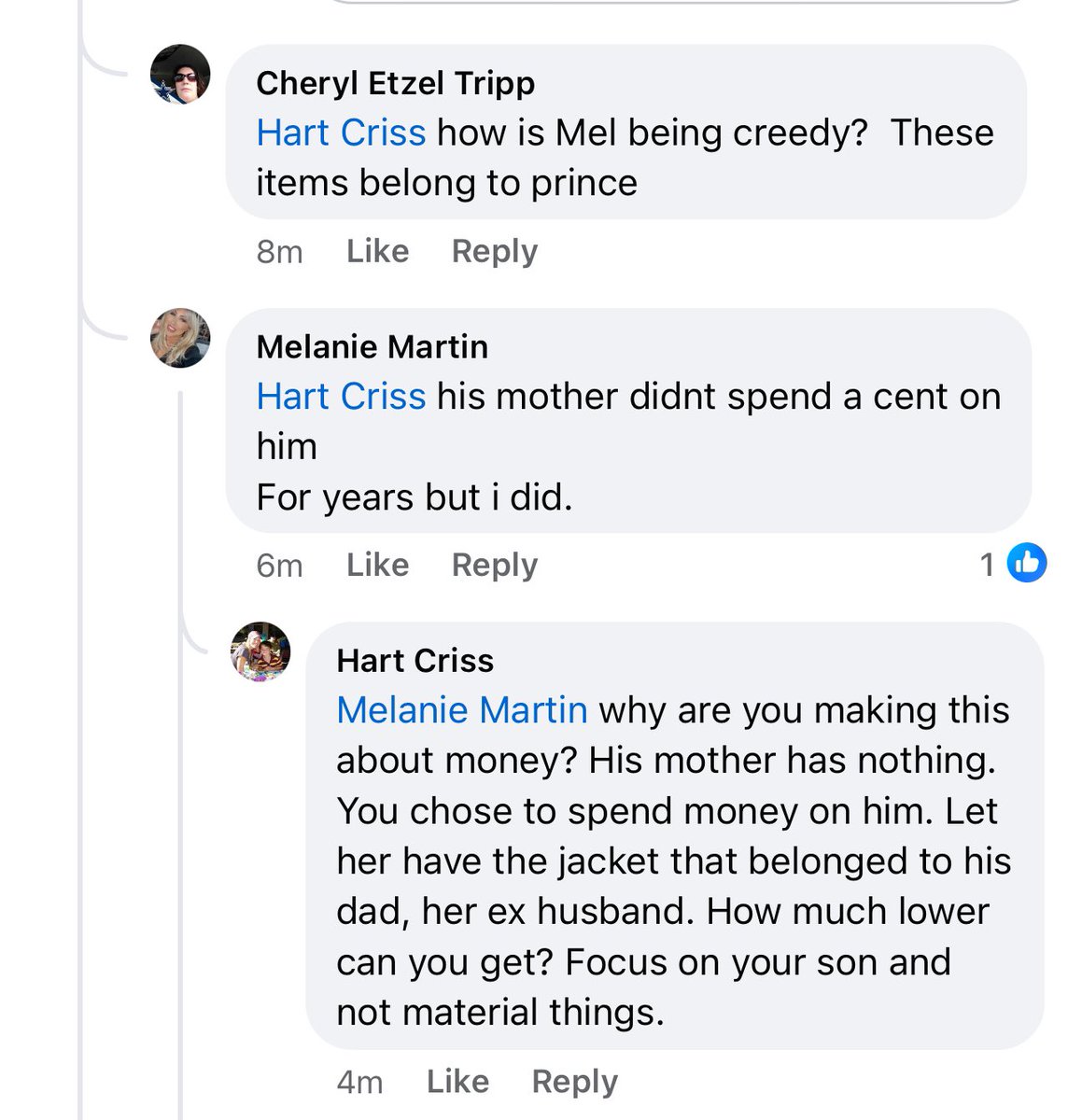Image resolution: width=1068 pixels, height=1120 pixels.
Task: Open Melanie Martin mention in Hart's reply
Action: pyautogui.click(x=461, y=710)
